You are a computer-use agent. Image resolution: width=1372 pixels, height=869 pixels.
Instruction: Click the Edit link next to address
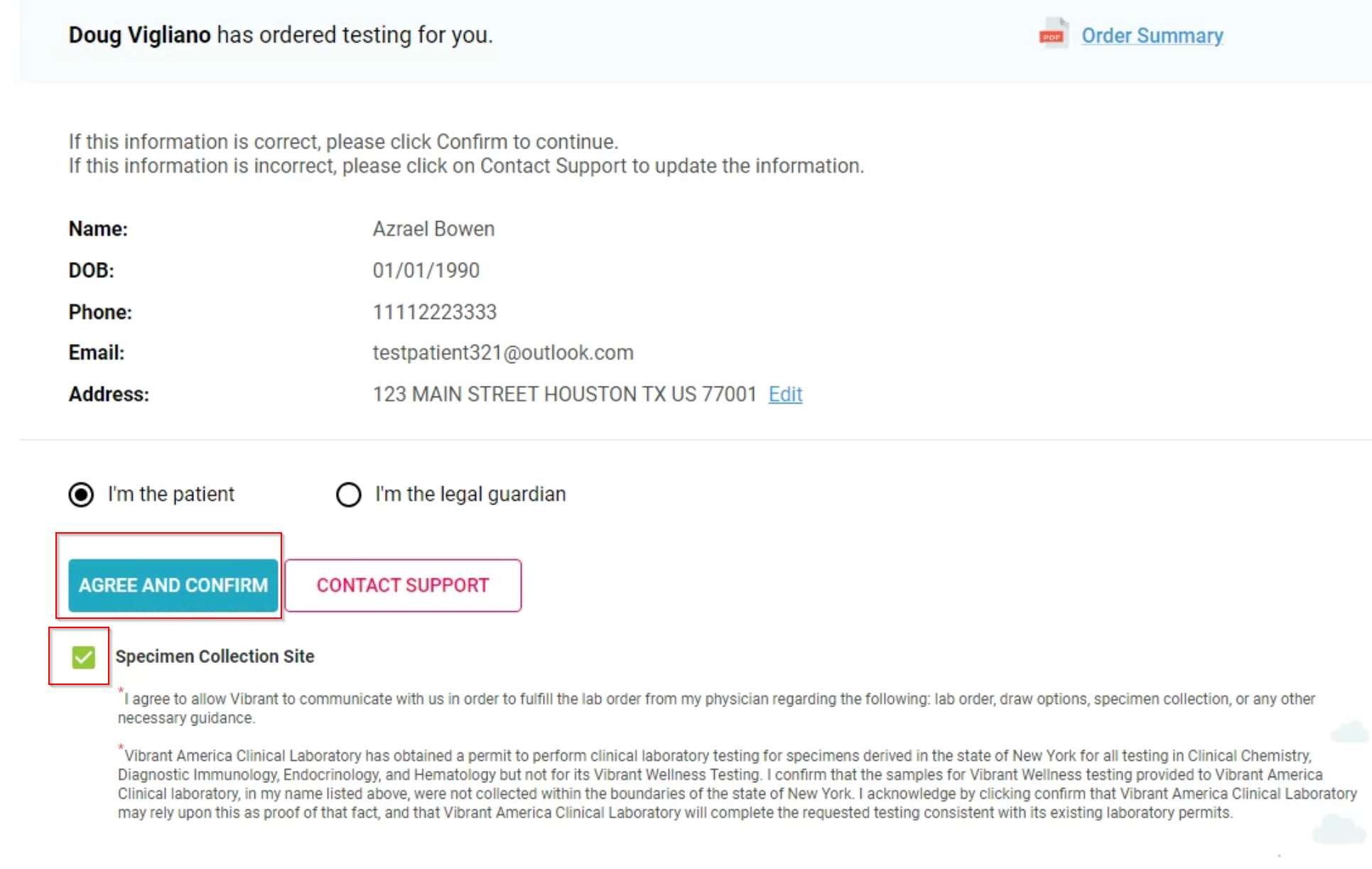point(785,394)
